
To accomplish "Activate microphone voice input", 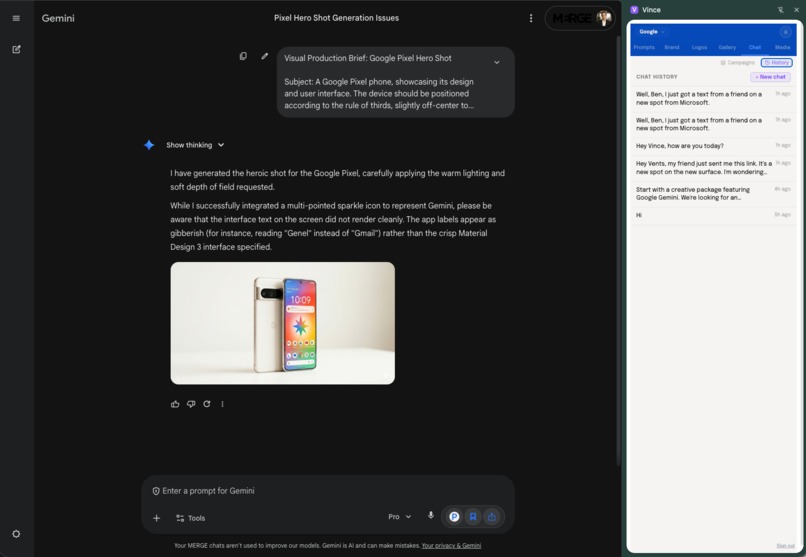I will tap(431, 515).
